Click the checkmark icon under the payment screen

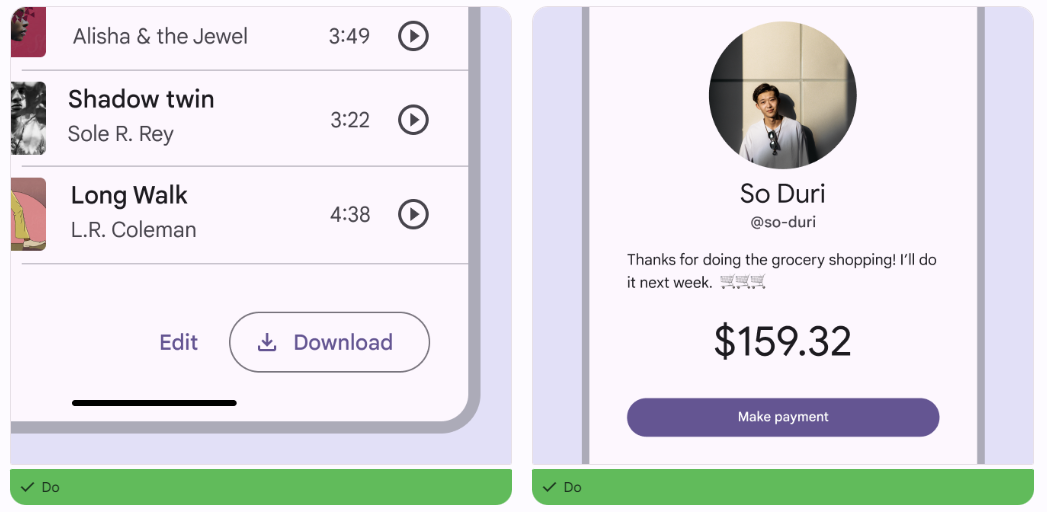click(x=550, y=488)
